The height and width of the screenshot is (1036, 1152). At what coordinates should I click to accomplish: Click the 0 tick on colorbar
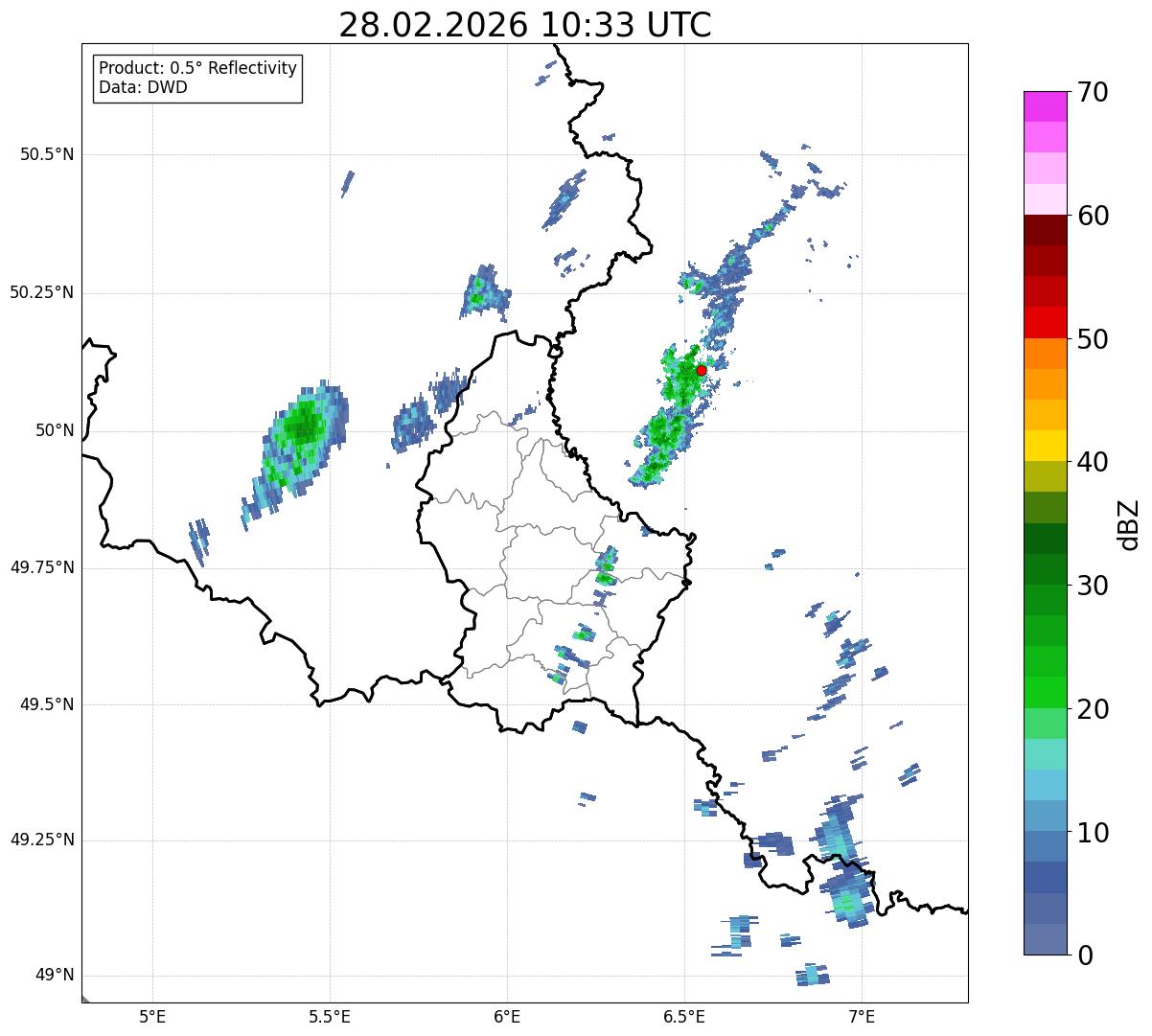coord(1085,955)
